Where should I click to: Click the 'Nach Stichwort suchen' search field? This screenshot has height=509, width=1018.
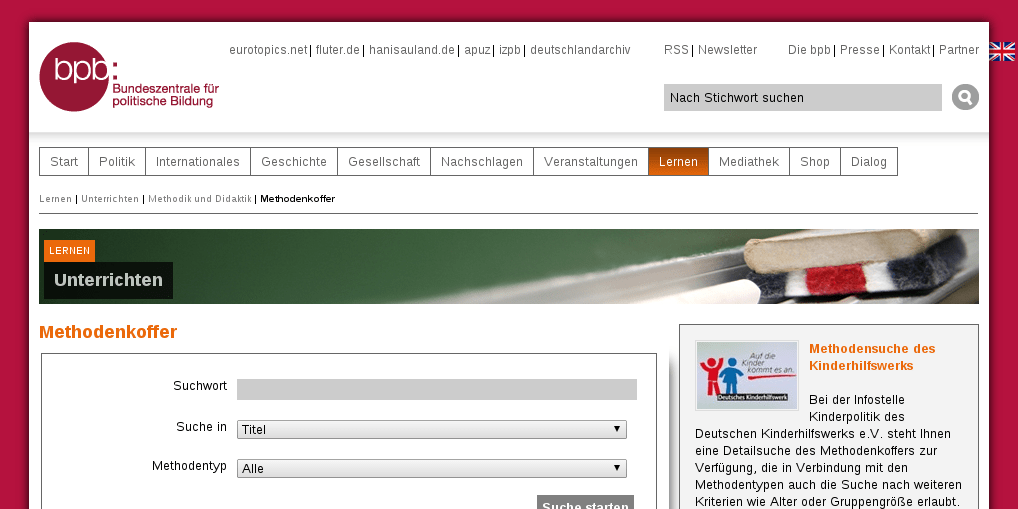point(802,97)
